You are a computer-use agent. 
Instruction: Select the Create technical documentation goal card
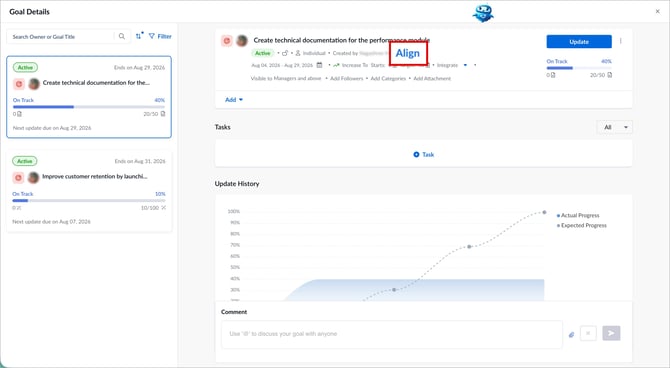click(x=89, y=97)
